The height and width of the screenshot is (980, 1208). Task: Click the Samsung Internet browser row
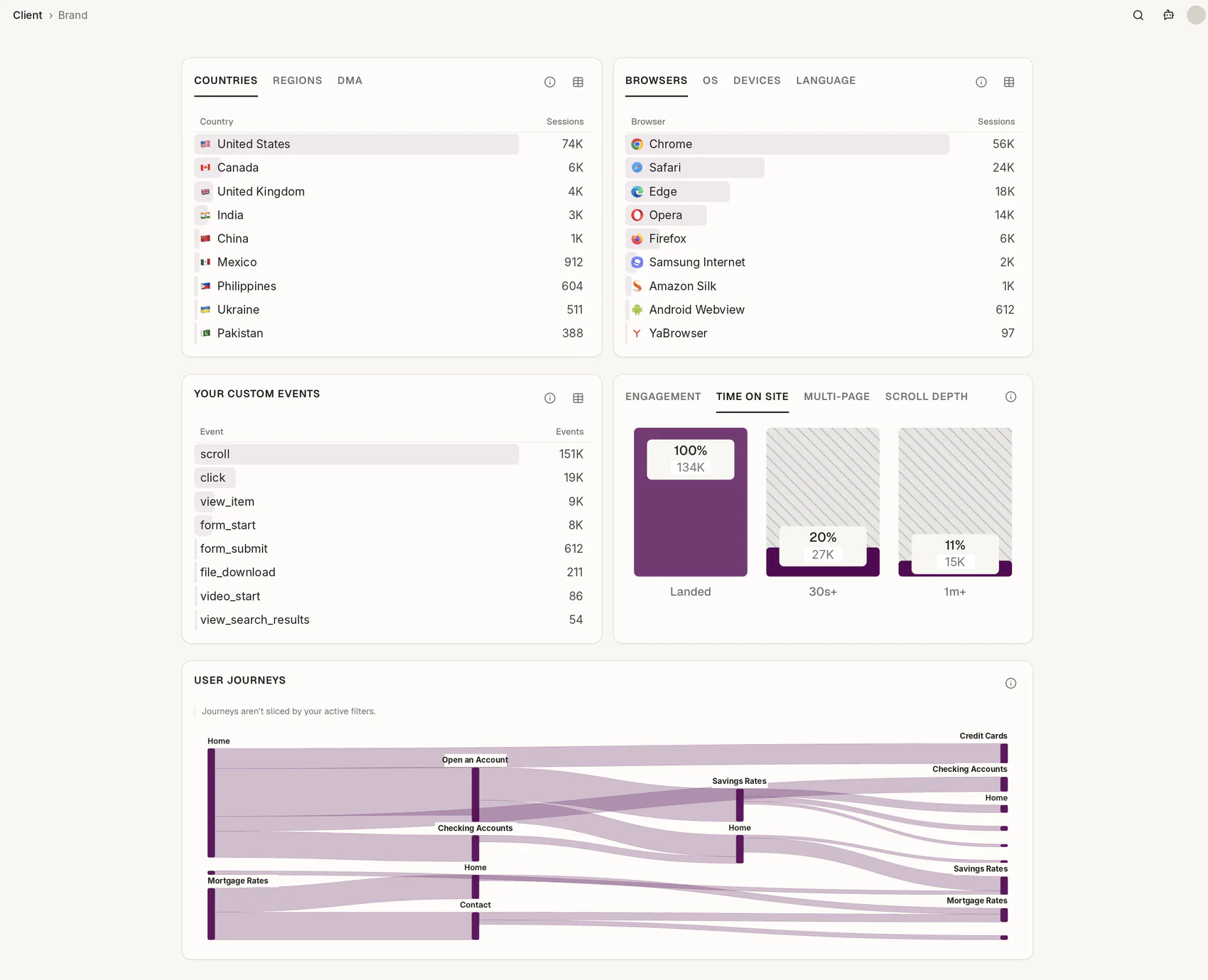click(x=823, y=262)
